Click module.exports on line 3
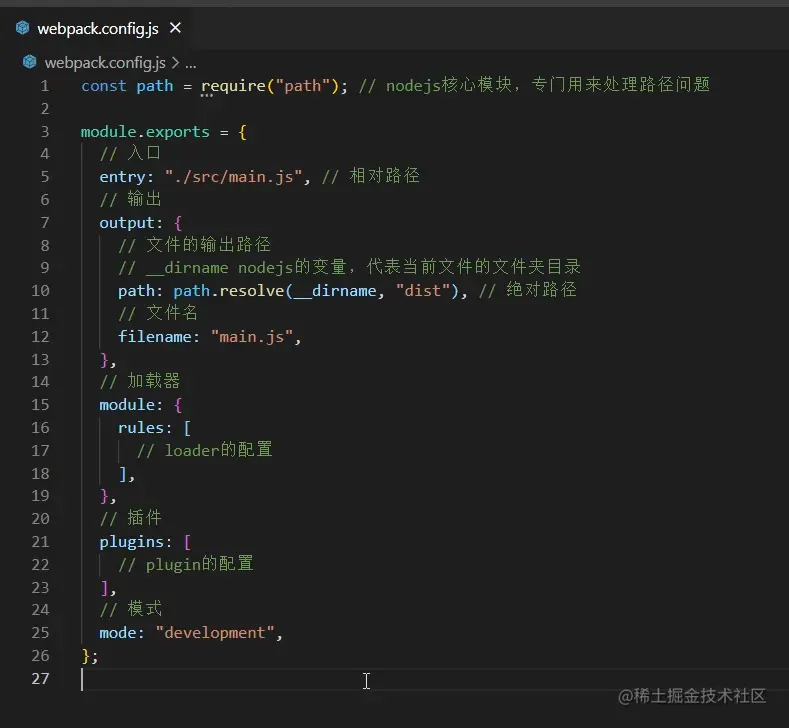The height and width of the screenshot is (728, 789). [145, 132]
